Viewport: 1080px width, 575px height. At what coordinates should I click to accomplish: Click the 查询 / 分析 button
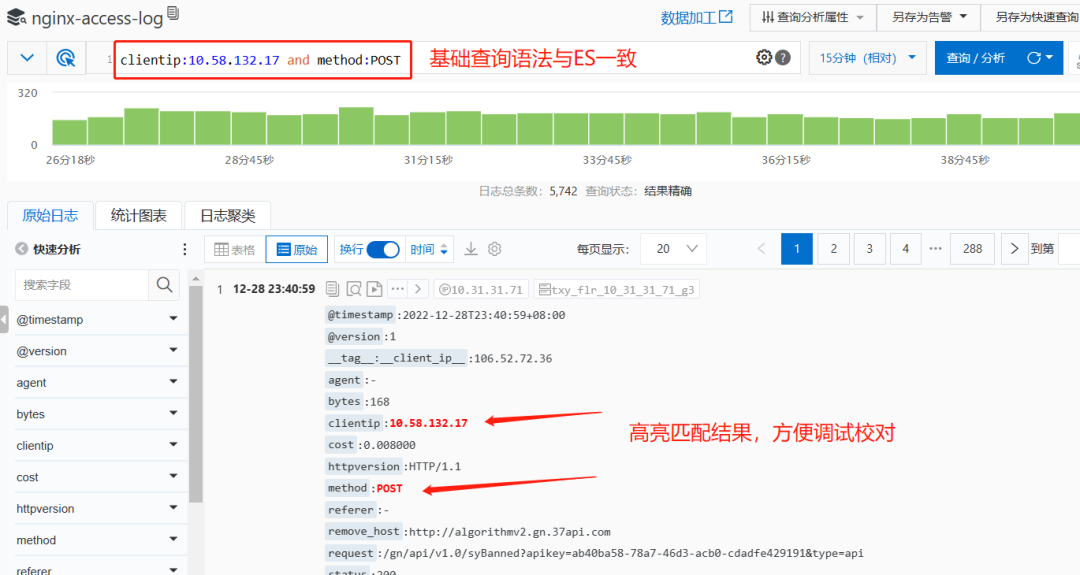coord(975,58)
